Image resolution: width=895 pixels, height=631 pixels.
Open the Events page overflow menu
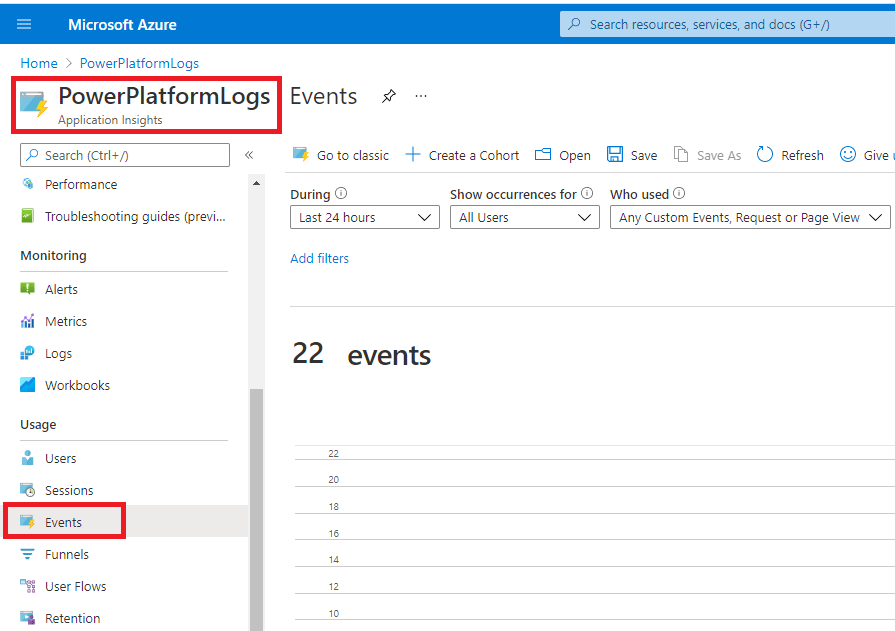[x=420, y=96]
